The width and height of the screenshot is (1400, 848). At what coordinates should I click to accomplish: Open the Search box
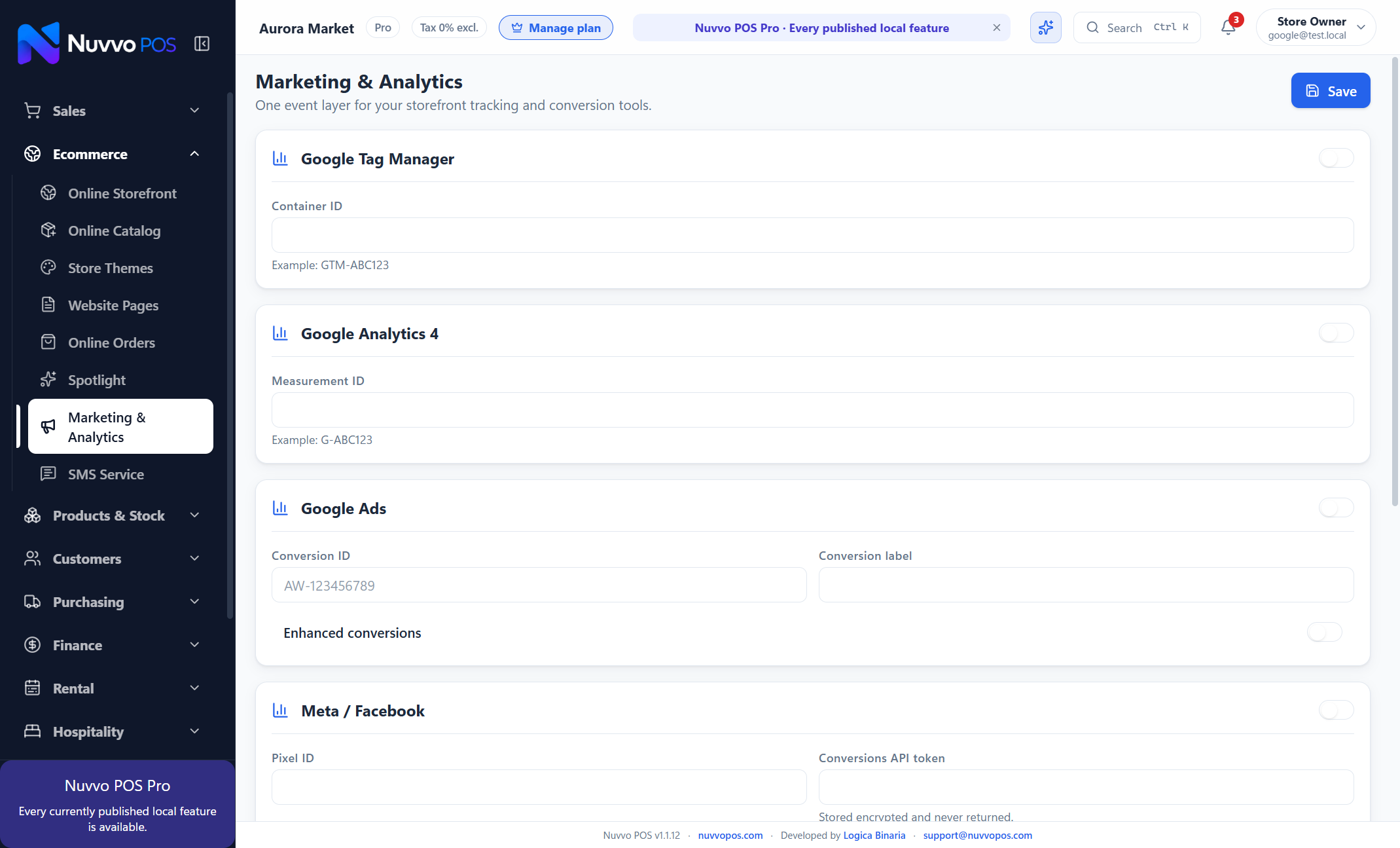pos(1137,28)
